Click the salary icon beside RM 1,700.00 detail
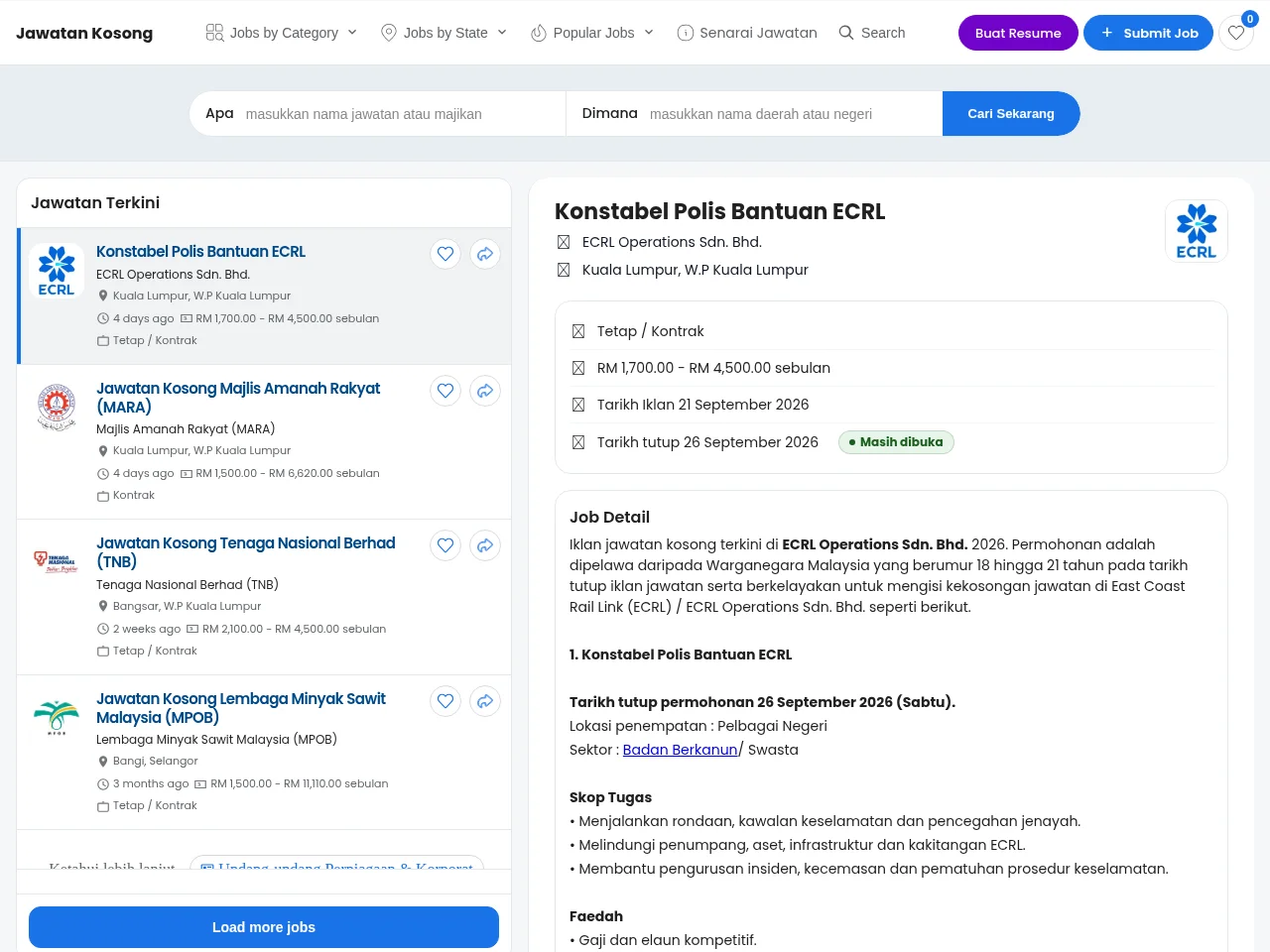 (x=578, y=368)
